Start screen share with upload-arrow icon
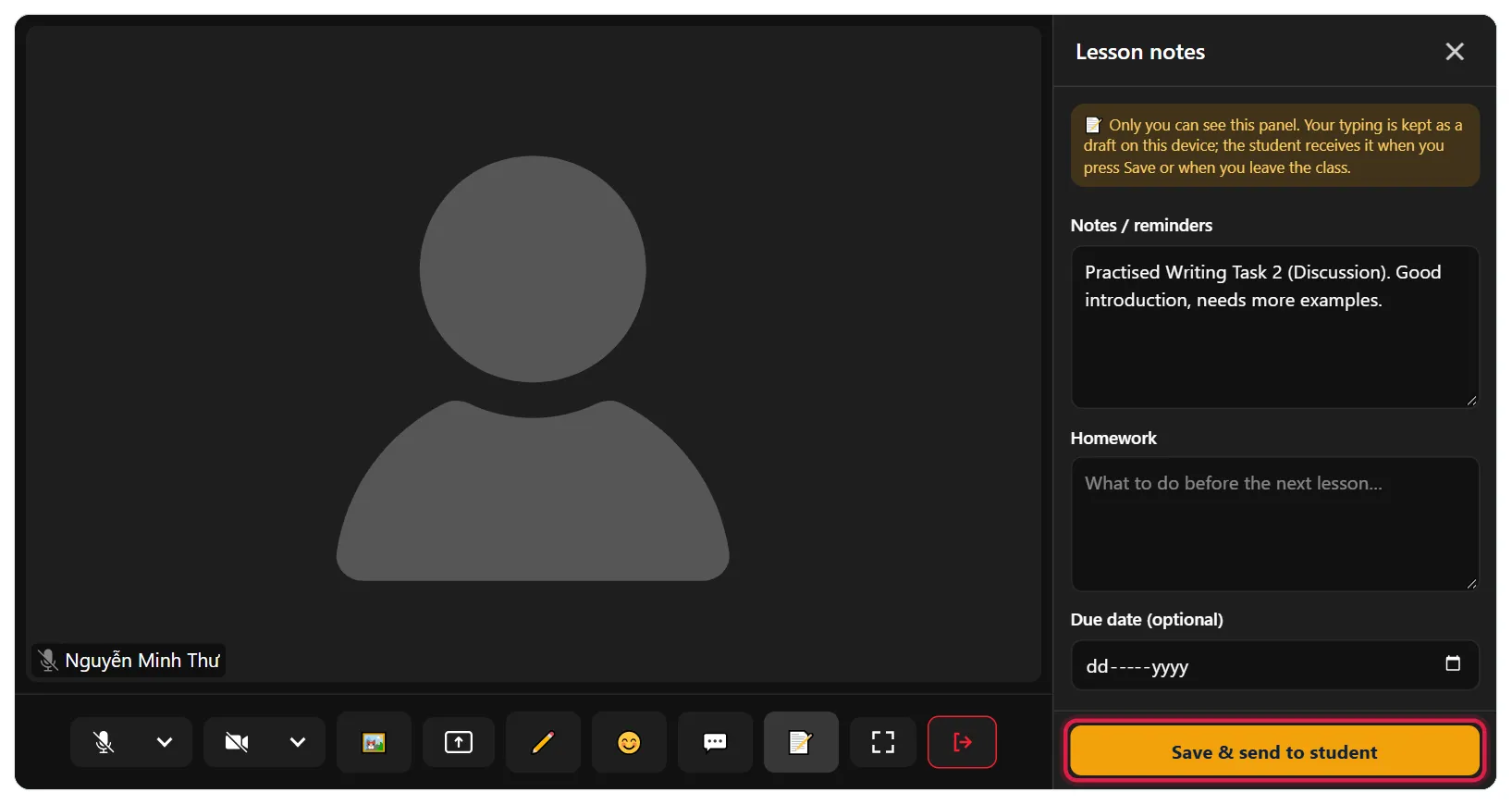This screenshot has height=805, width=1512. (x=459, y=742)
